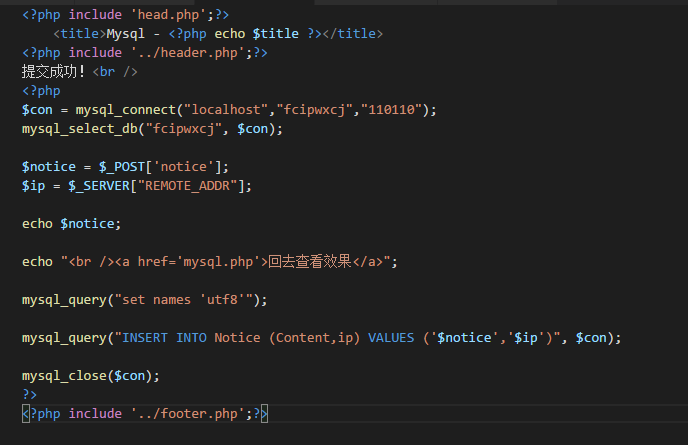This screenshot has height=445, width=688.
Task: Click the standalone <?php opening tag
Action: click(x=41, y=91)
